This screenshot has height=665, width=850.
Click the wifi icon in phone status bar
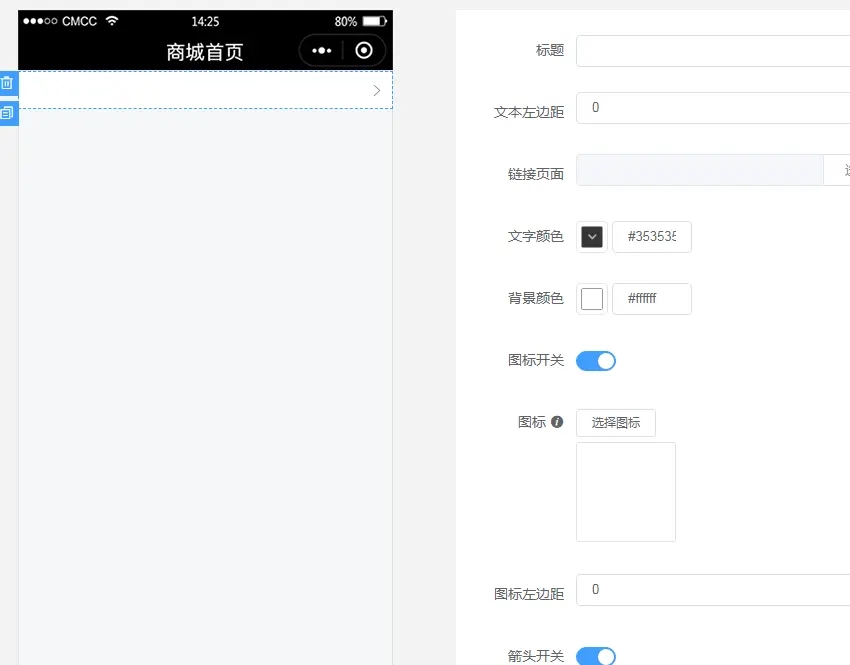pos(112,21)
